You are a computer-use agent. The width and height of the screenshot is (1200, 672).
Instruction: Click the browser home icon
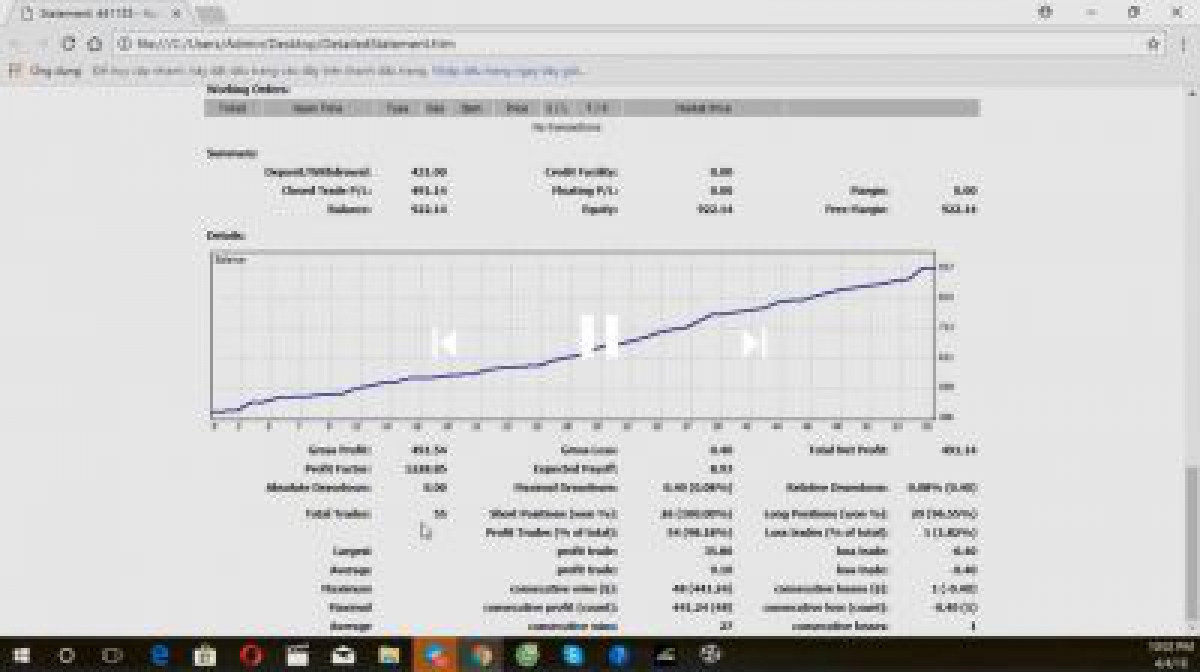pyautogui.click(x=95, y=44)
